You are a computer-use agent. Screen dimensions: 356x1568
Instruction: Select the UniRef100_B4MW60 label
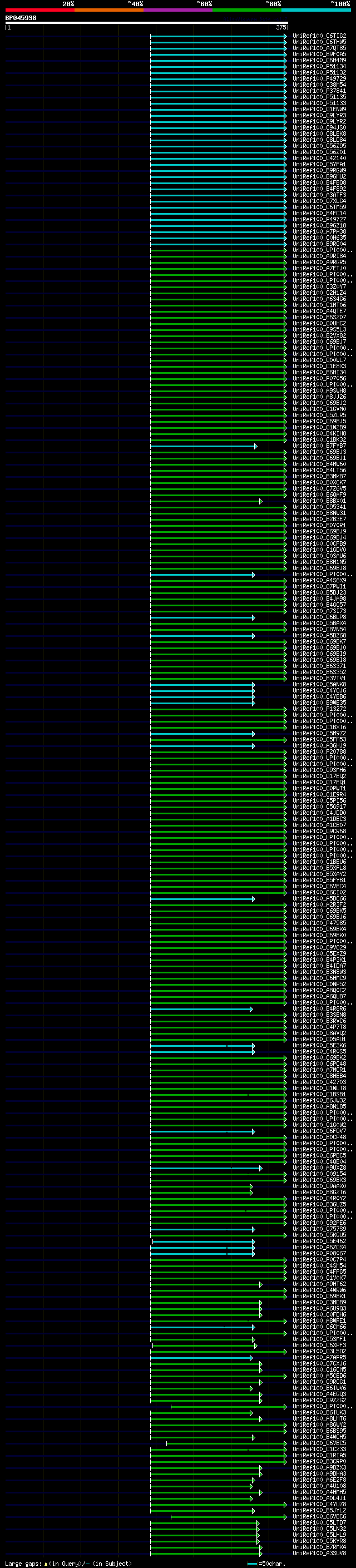(x=319, y=464)
